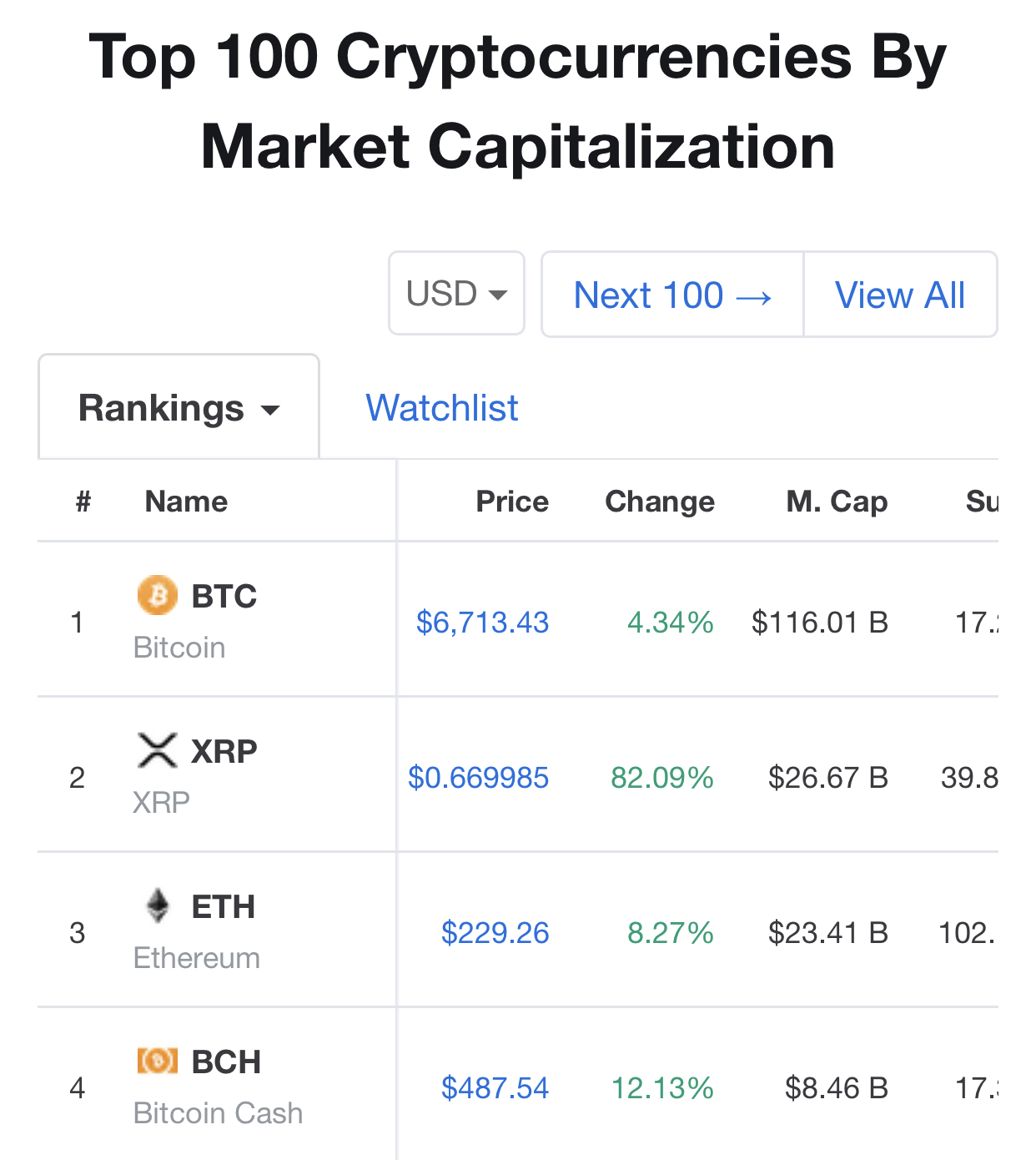Click the BTC ticker symbol
The height and width of the screenshot is (1160, 1036).
[224, 597]
